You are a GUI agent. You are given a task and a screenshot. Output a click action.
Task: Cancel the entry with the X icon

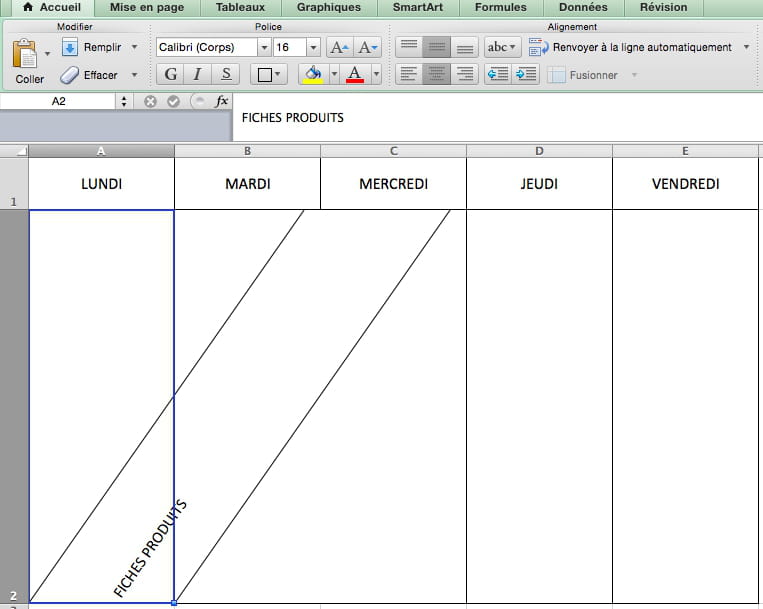(150, 101)
